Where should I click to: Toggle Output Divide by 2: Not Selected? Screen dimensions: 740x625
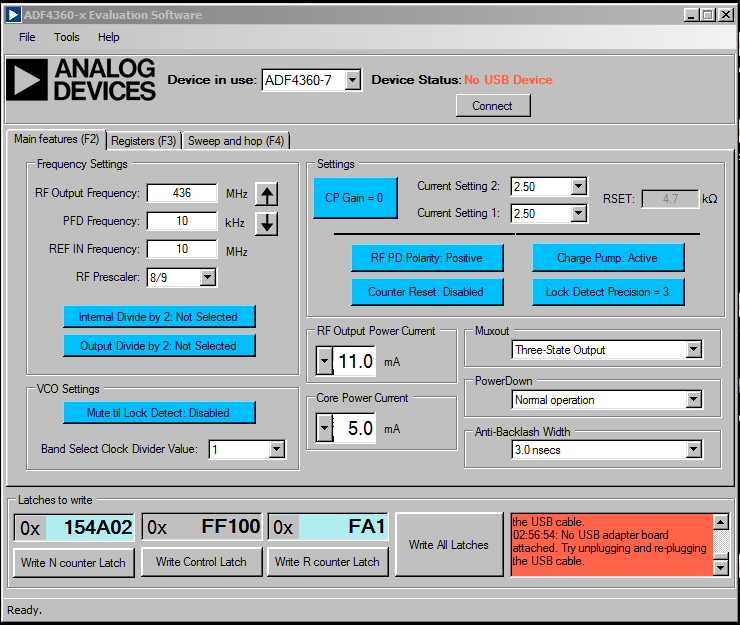(x=160, y=346)
